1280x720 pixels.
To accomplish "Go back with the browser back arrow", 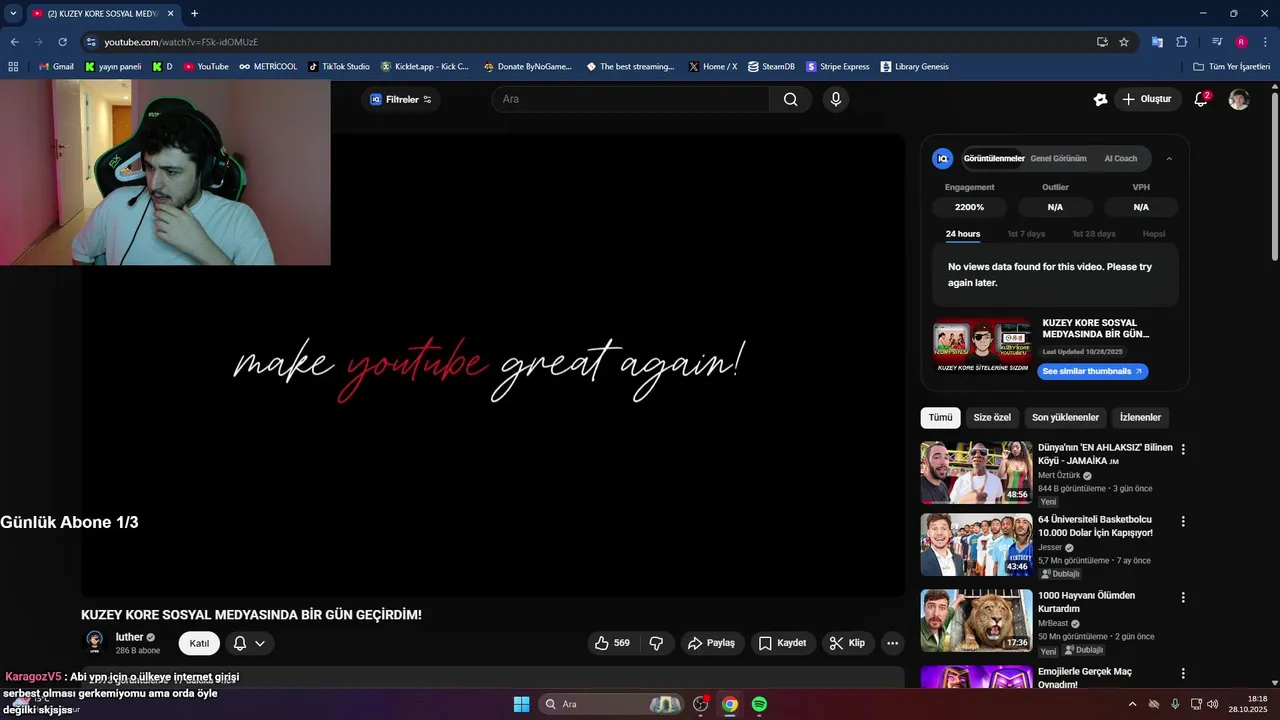I will coord(14,42).
